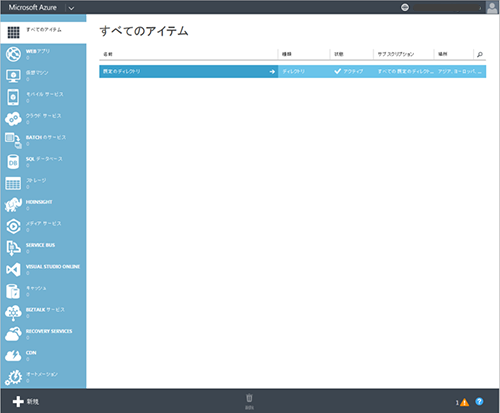
Task: Click the delete trash can icon
Action: pos(249,398)
